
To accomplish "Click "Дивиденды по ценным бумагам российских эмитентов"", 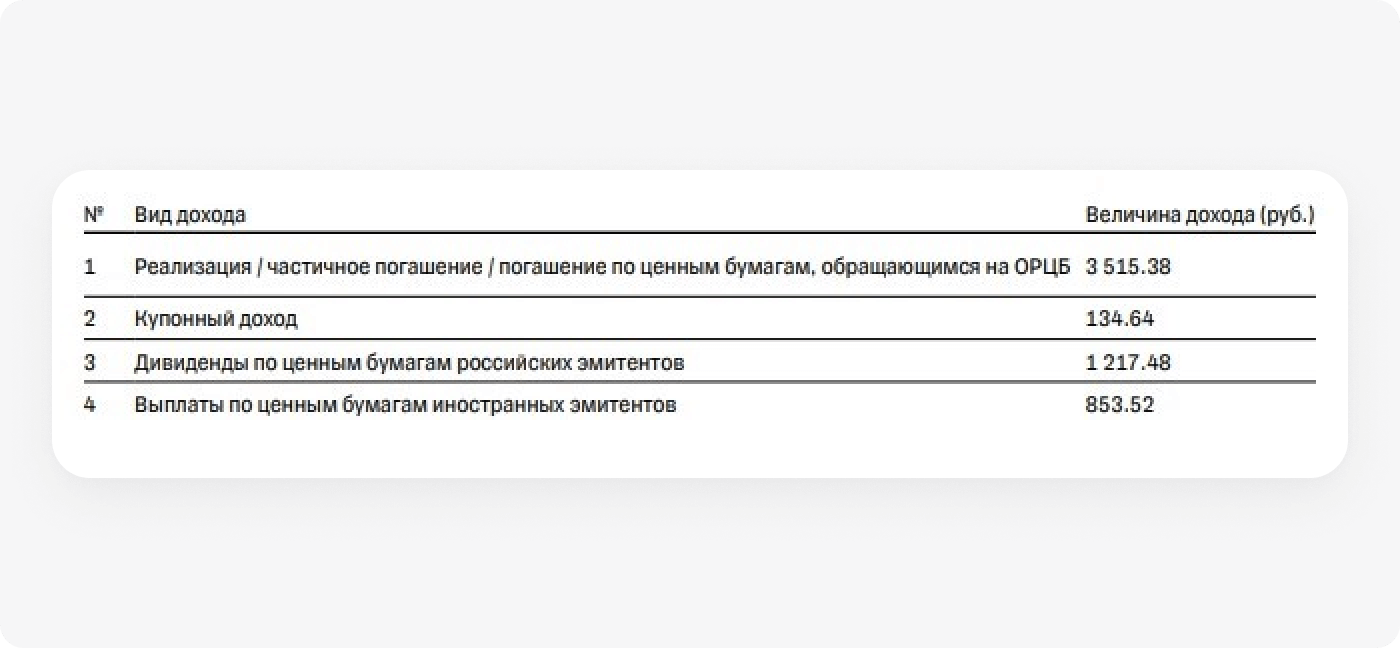I will [409, 363].
